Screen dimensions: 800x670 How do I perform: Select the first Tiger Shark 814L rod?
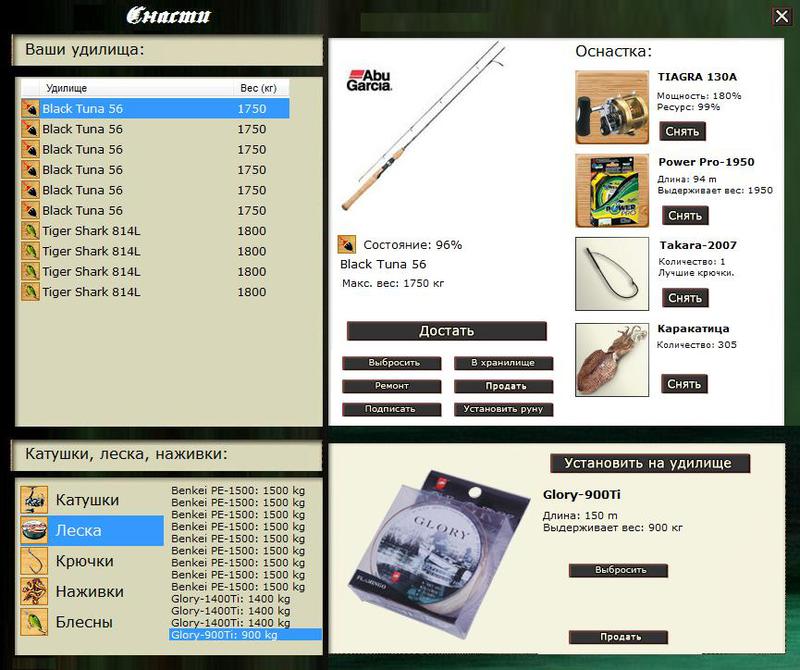[x=155, y=231]
